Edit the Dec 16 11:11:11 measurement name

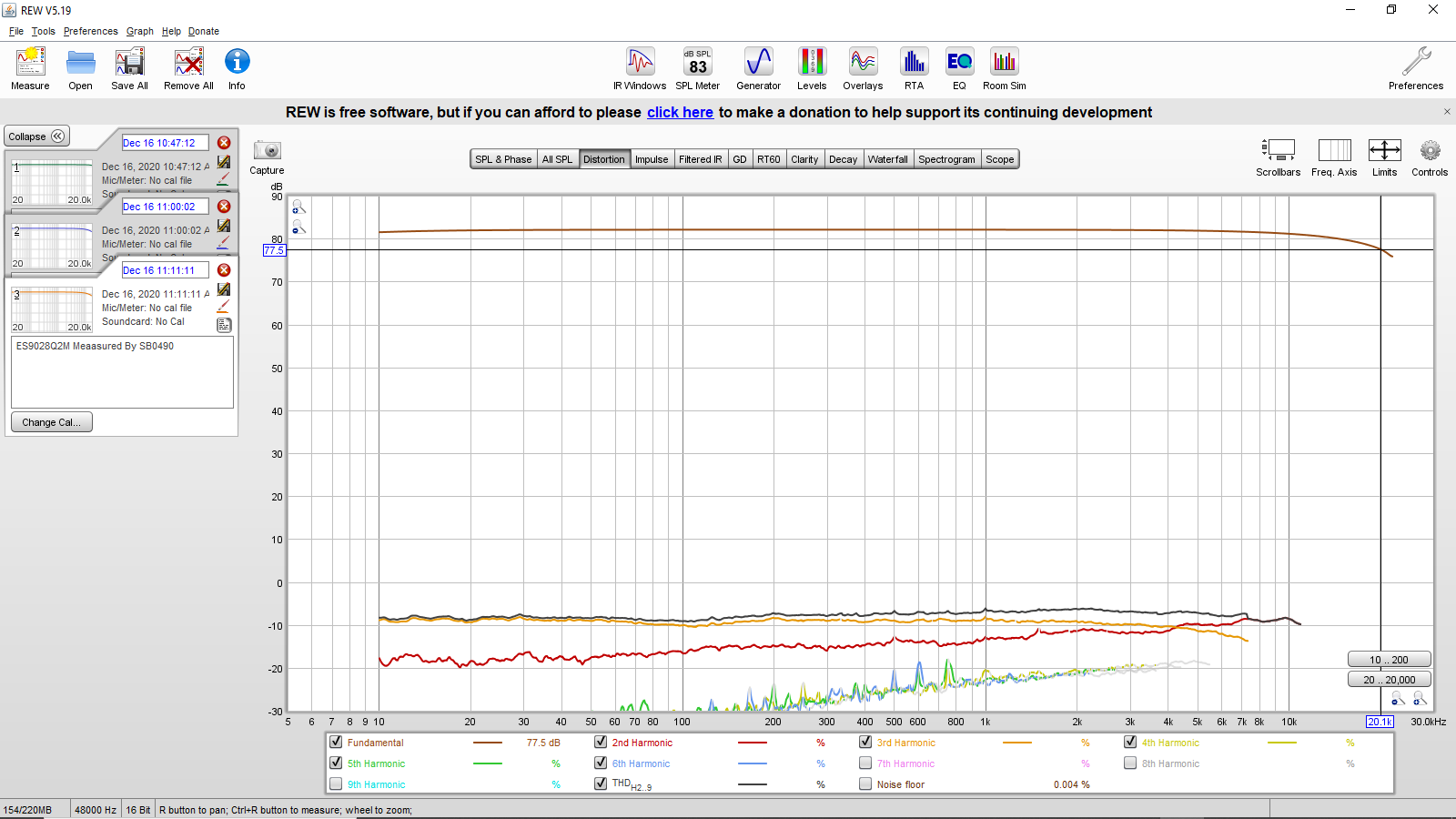click(x=165, y=270)
